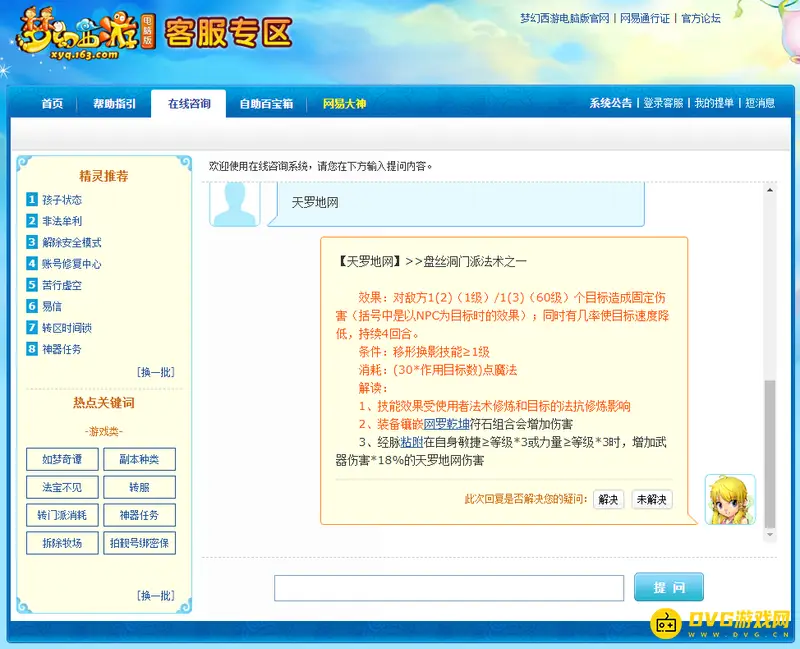The height and width of the screenshot is (649, 800).
Task: Click chat scrollbar down arrow
Action: coord(770,535)
